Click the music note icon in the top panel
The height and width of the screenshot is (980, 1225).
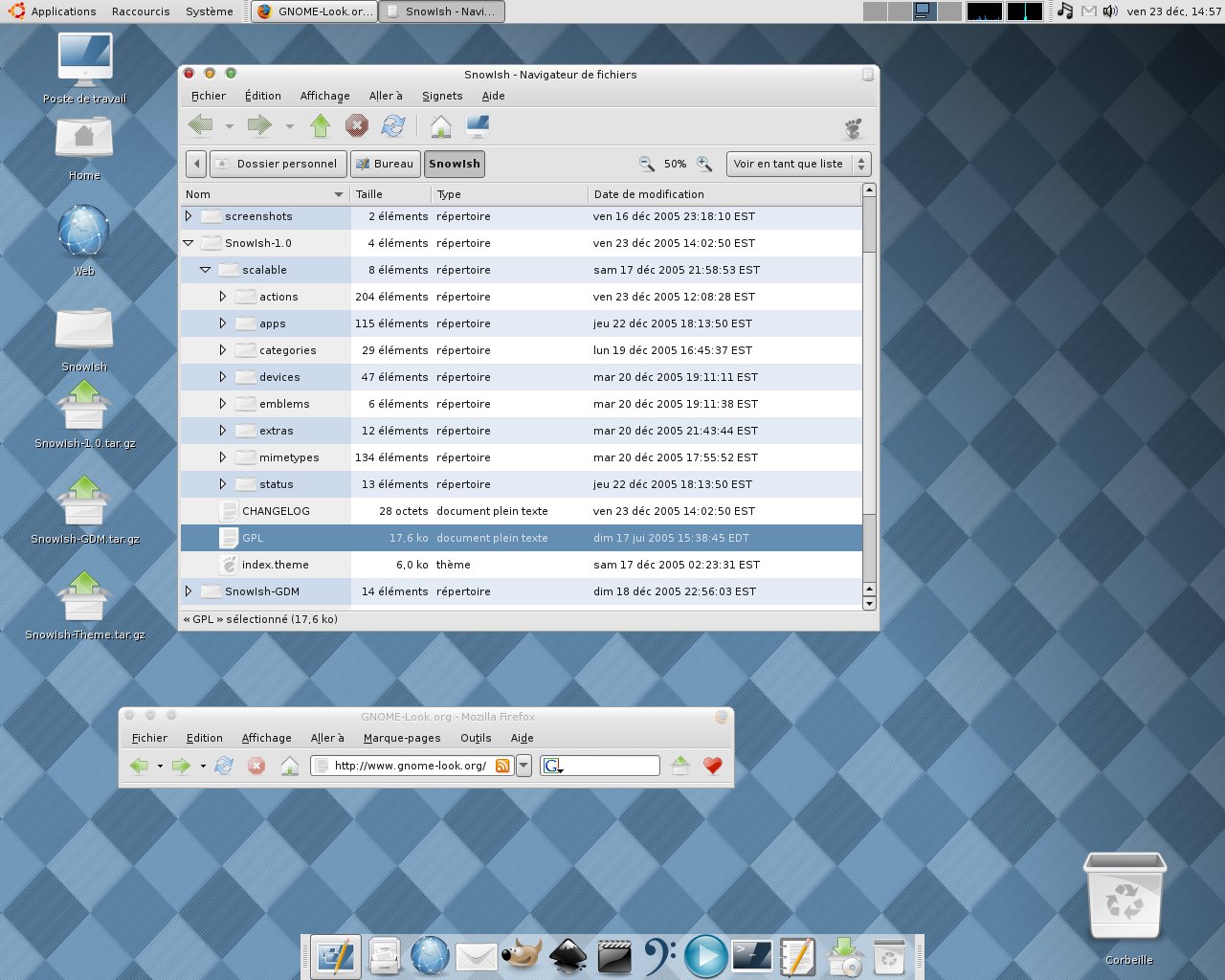(x=1065, y=11)
